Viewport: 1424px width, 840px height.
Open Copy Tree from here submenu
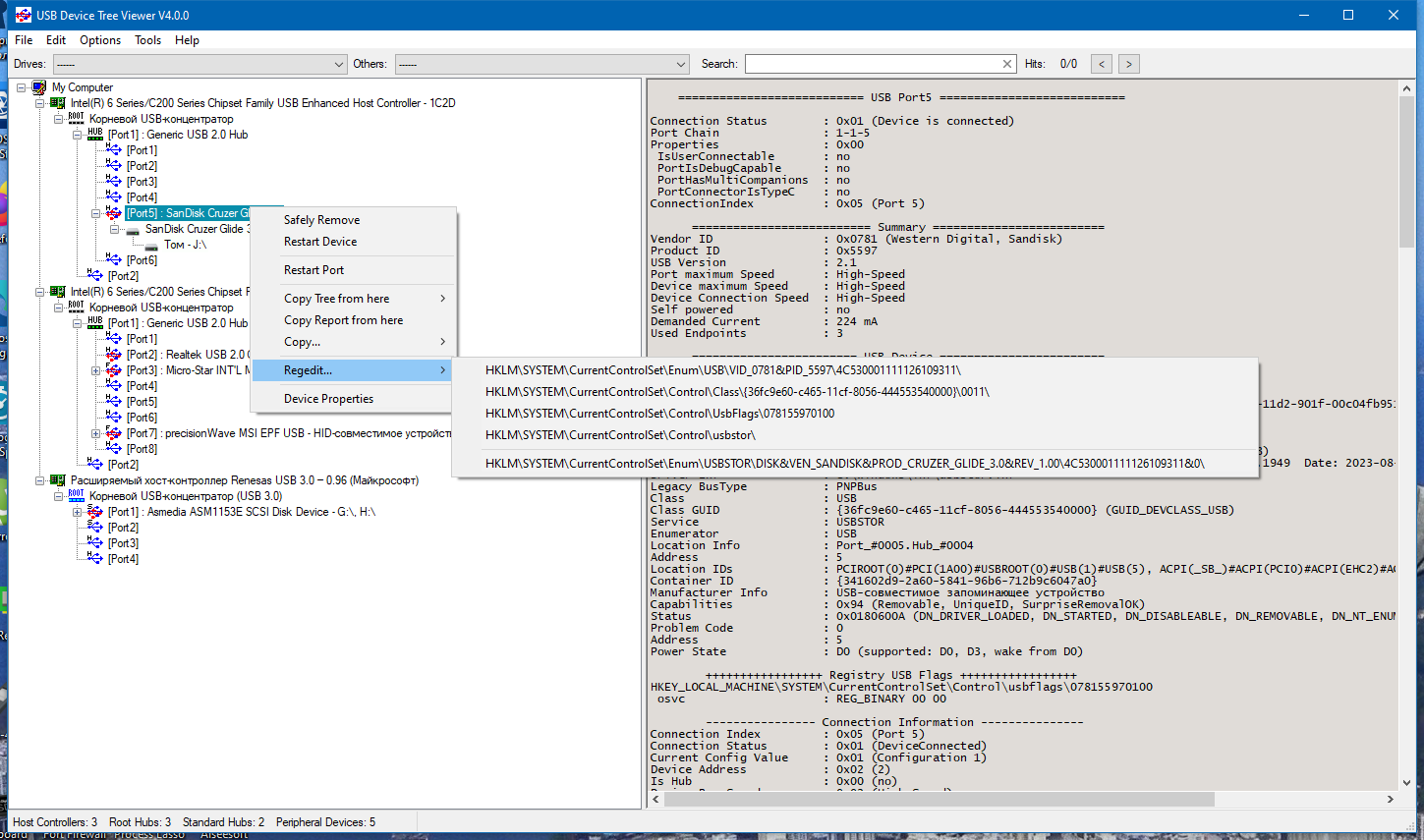[354, 299]
